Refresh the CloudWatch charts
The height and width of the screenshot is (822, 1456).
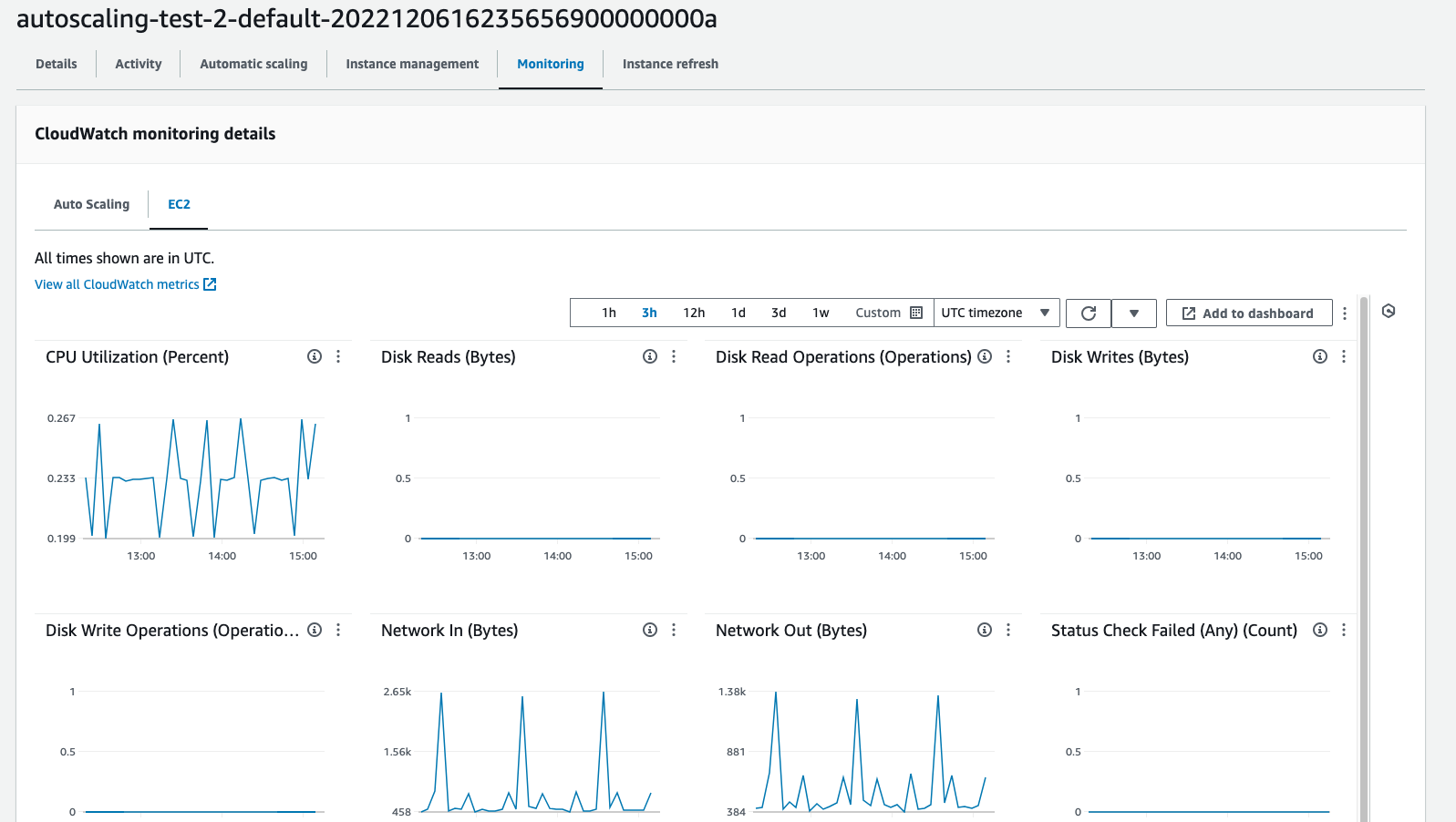coord(1089,313)
